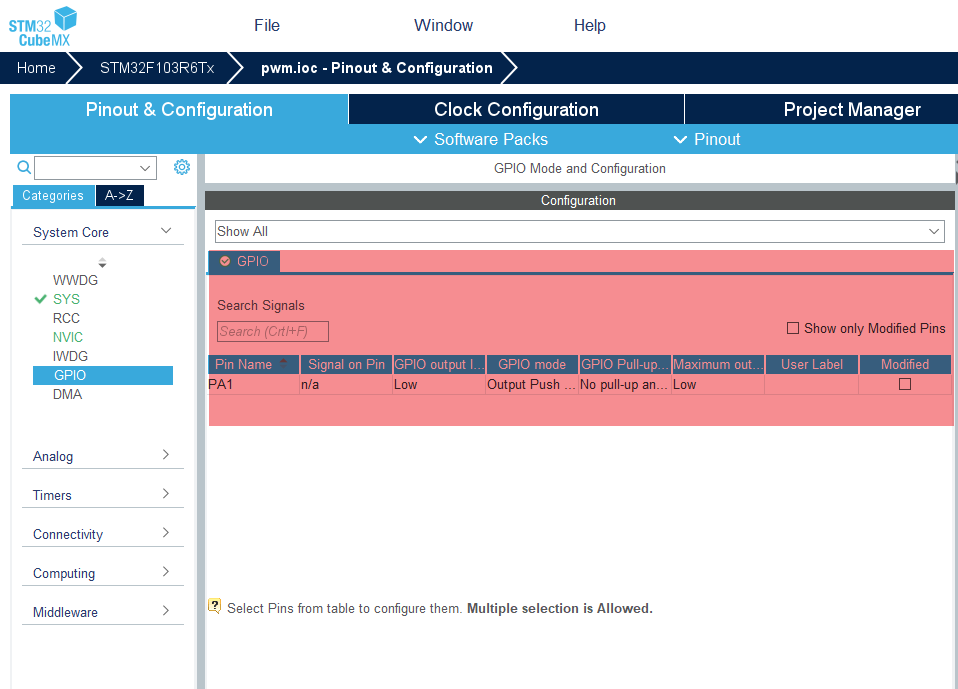Click the Output Push mode cell
The width and height of the screenshot is (958, 689).
pyautogui.click(x=532, y=385)
